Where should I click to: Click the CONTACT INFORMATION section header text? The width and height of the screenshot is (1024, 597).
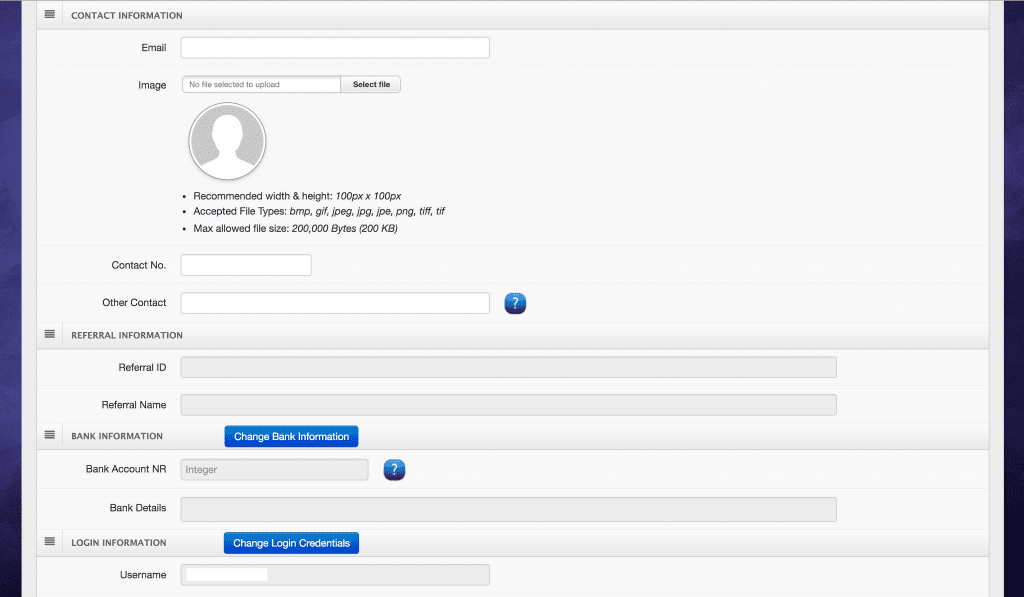127,15
